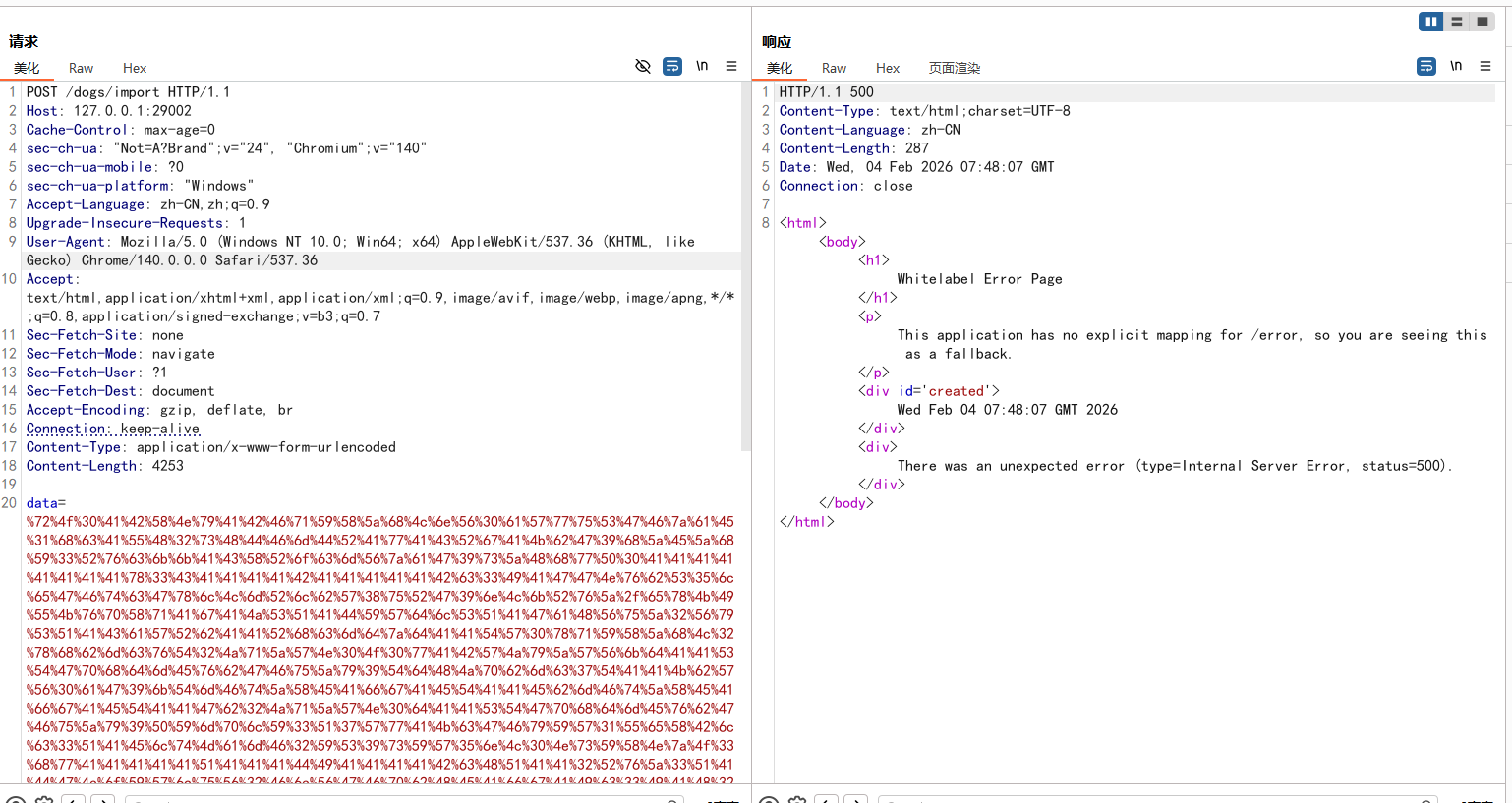
Task: Switch request view to Raw tab
Action: tap(81, 68)
